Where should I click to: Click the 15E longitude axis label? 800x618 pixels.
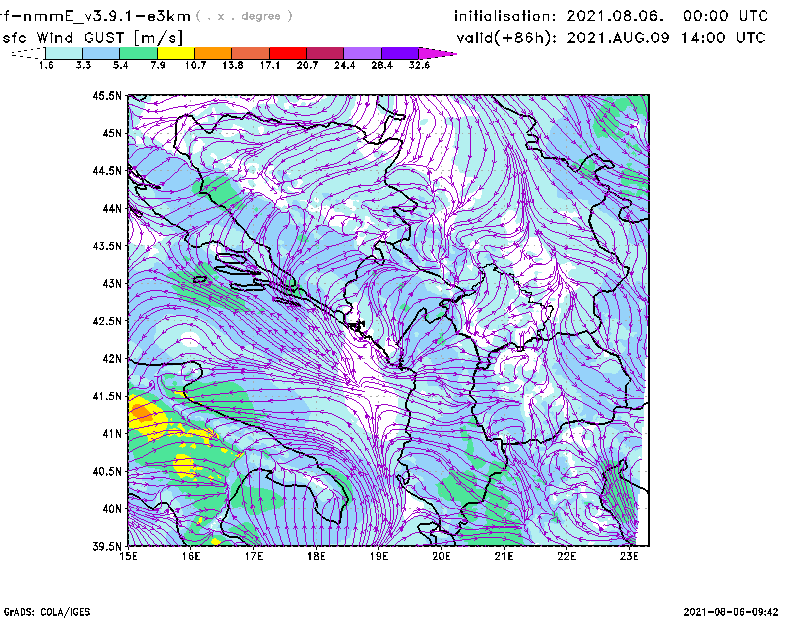point(128,556)
